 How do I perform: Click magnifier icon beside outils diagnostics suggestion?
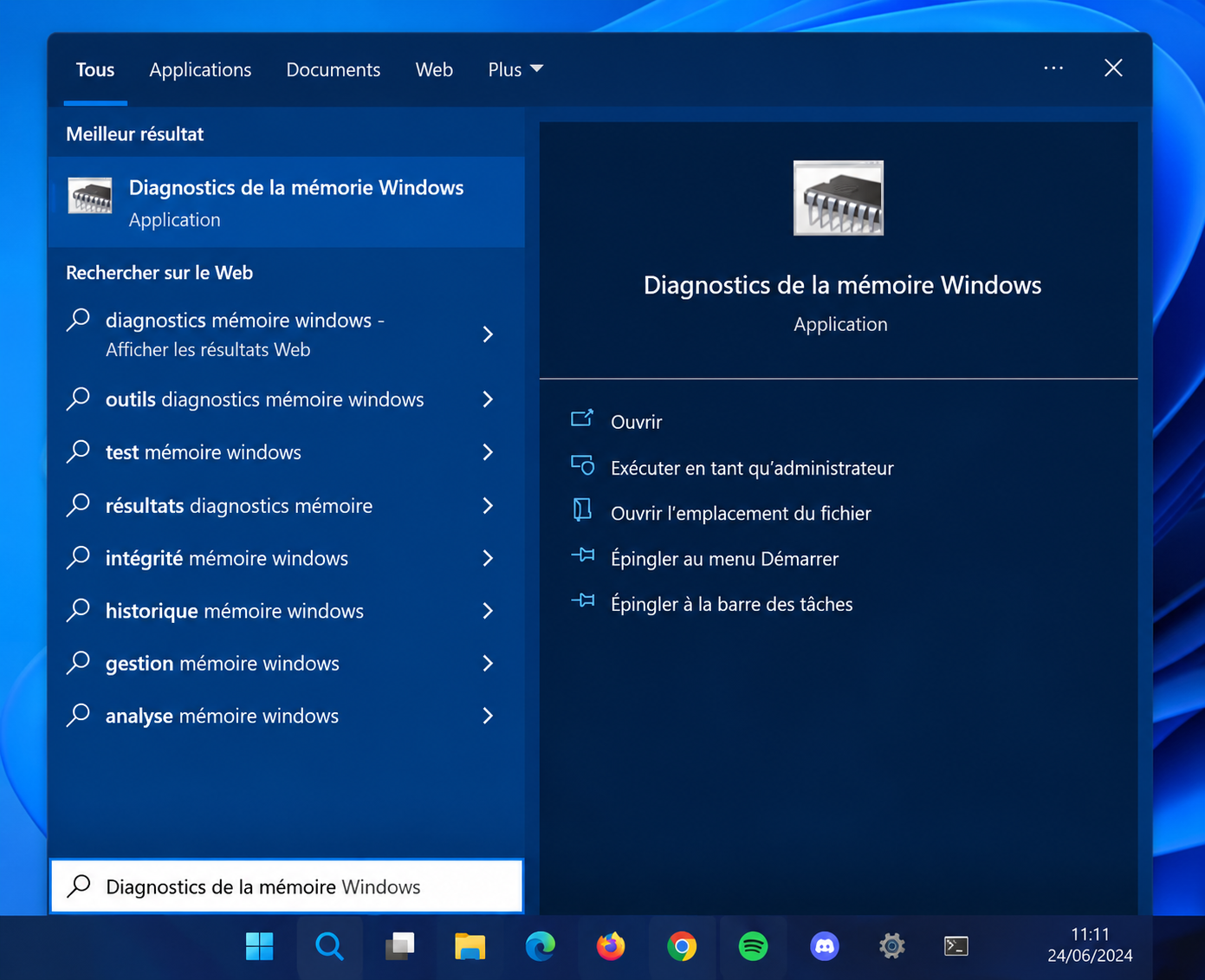(x=79, y=399)
